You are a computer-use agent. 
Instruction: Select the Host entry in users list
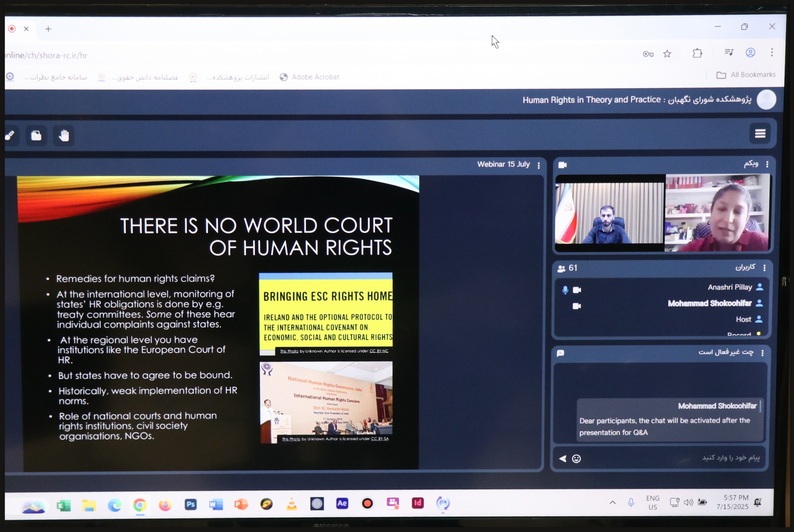click(x=743, y=319)
